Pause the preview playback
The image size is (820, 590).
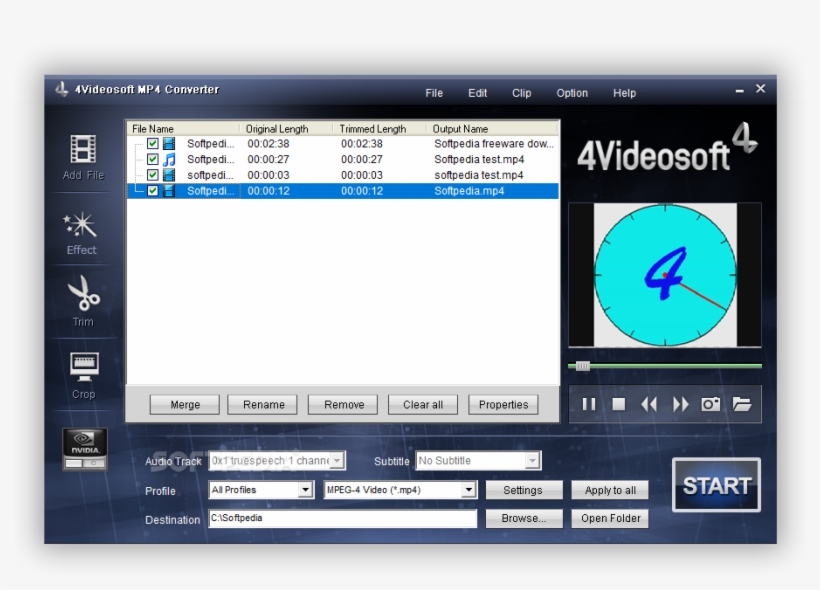pyautogui.click(x=589, y=404)
